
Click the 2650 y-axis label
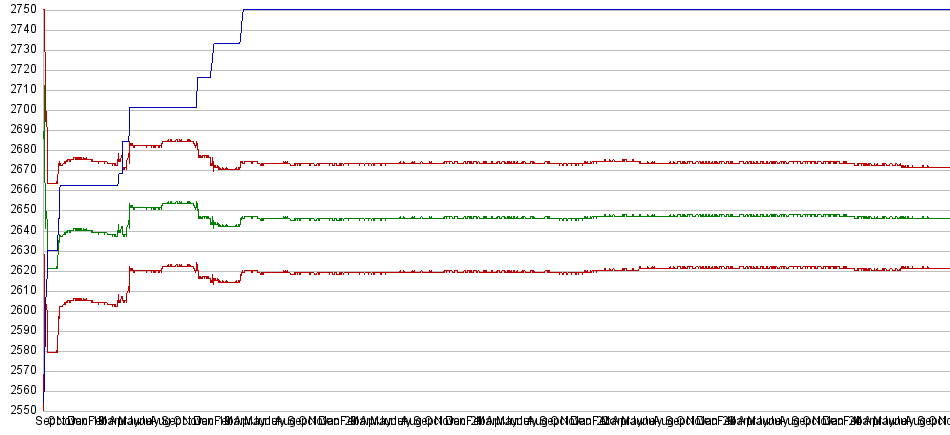click(x=20, y=210)
